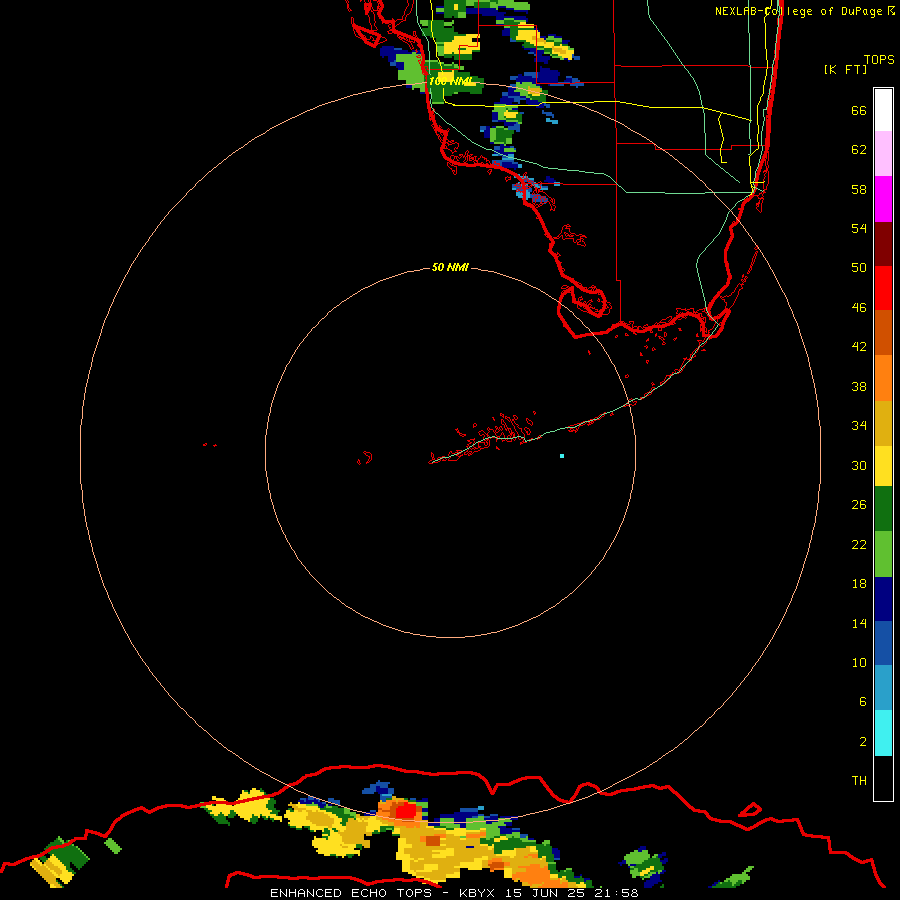Click the 38 value on the legend
Viewport: 900px width, 900px height.
tap(859, 386)
